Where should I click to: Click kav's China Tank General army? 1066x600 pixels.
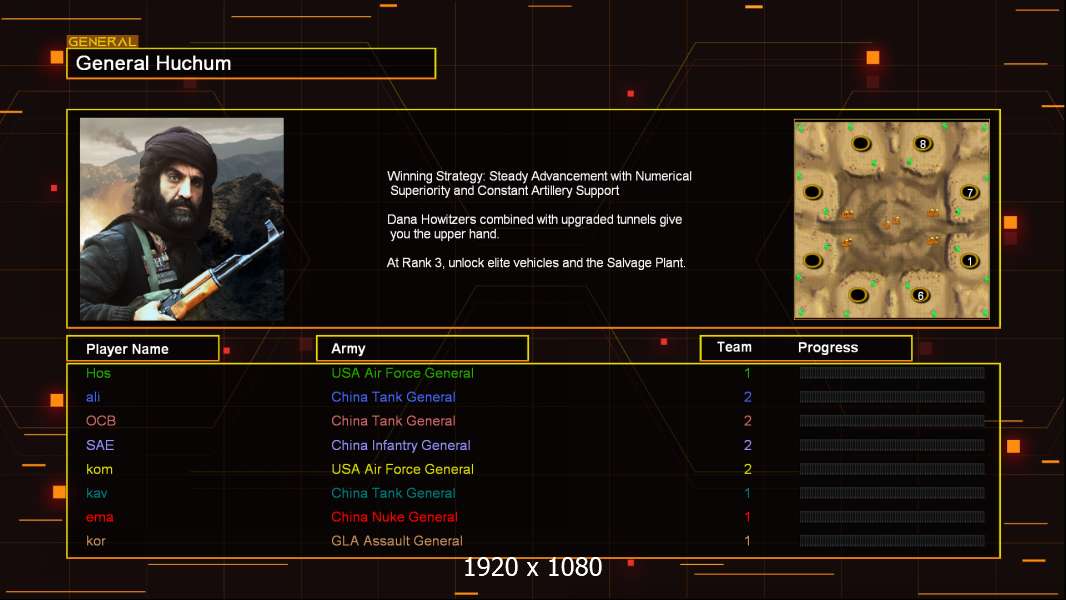click(394, 493)
